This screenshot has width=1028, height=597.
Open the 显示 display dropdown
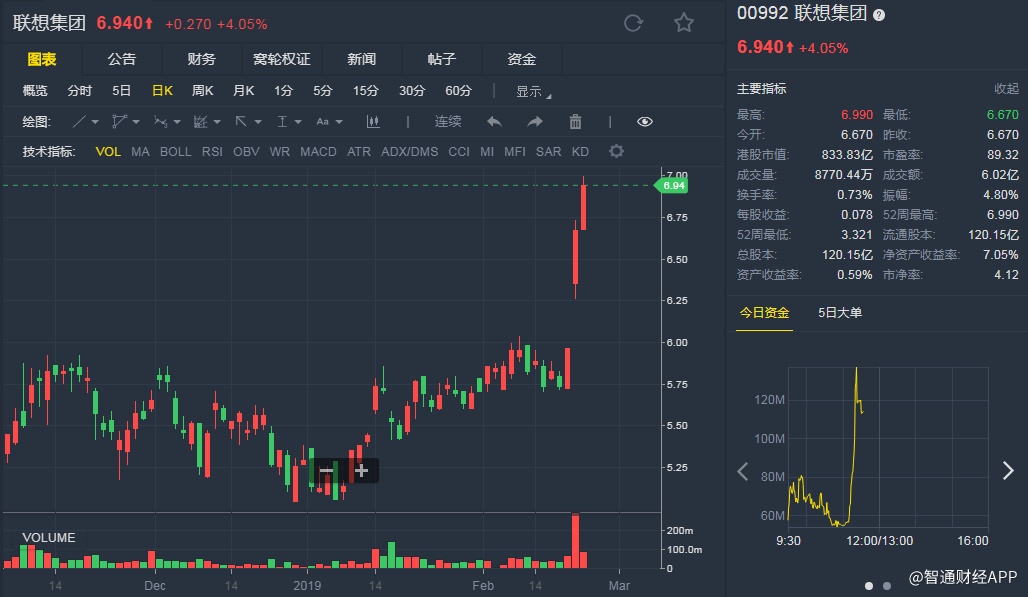pyautogui.click(x=533, y=91)
